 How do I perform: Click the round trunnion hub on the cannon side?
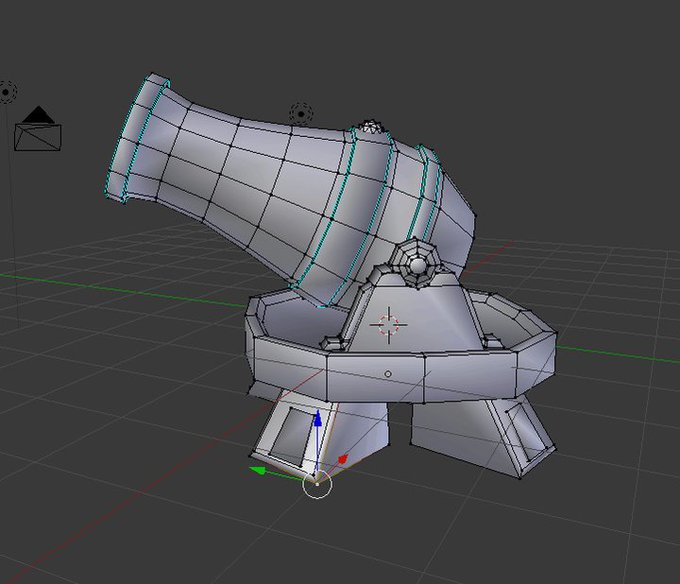pyautogui.click(x=417, y=264)
